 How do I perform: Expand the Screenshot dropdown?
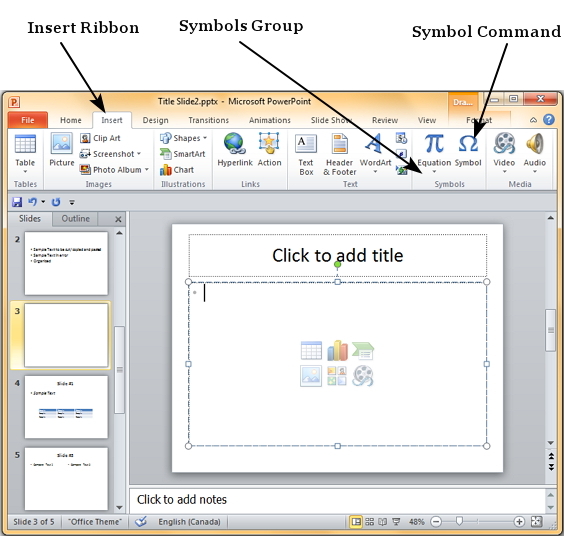(139, 154)
